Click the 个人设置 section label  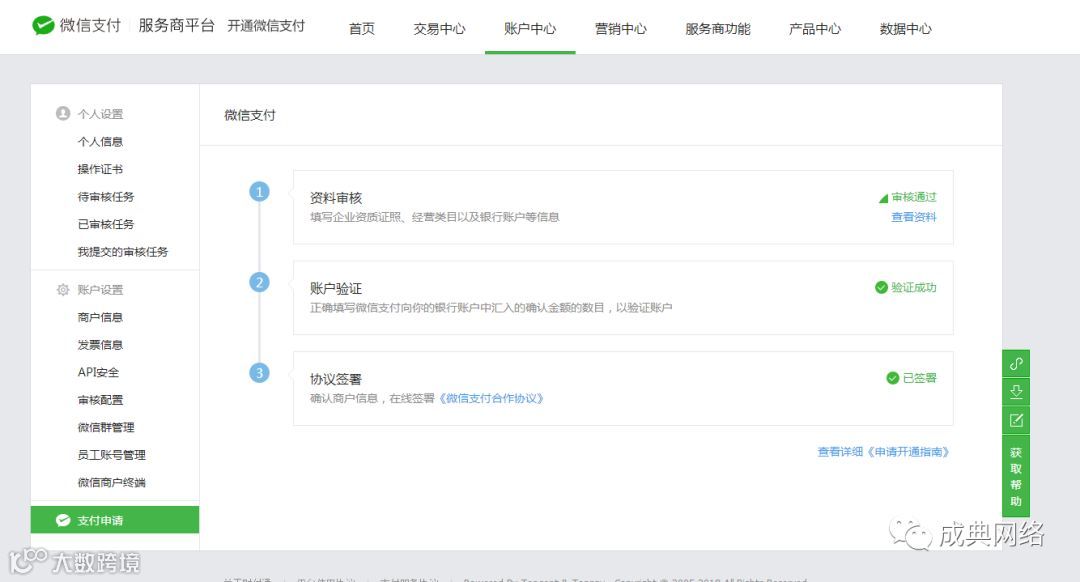100,114
